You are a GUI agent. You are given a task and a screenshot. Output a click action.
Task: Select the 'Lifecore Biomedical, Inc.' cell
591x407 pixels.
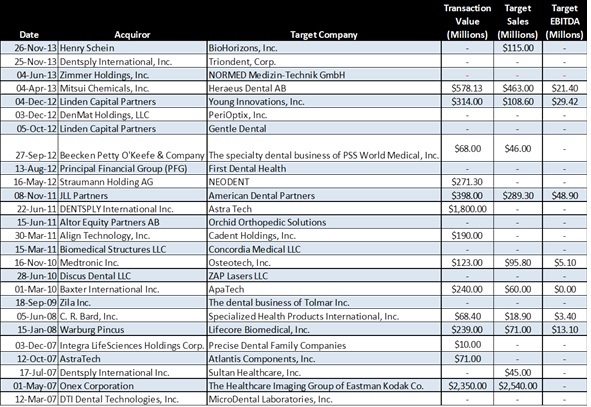coord(324,330)
